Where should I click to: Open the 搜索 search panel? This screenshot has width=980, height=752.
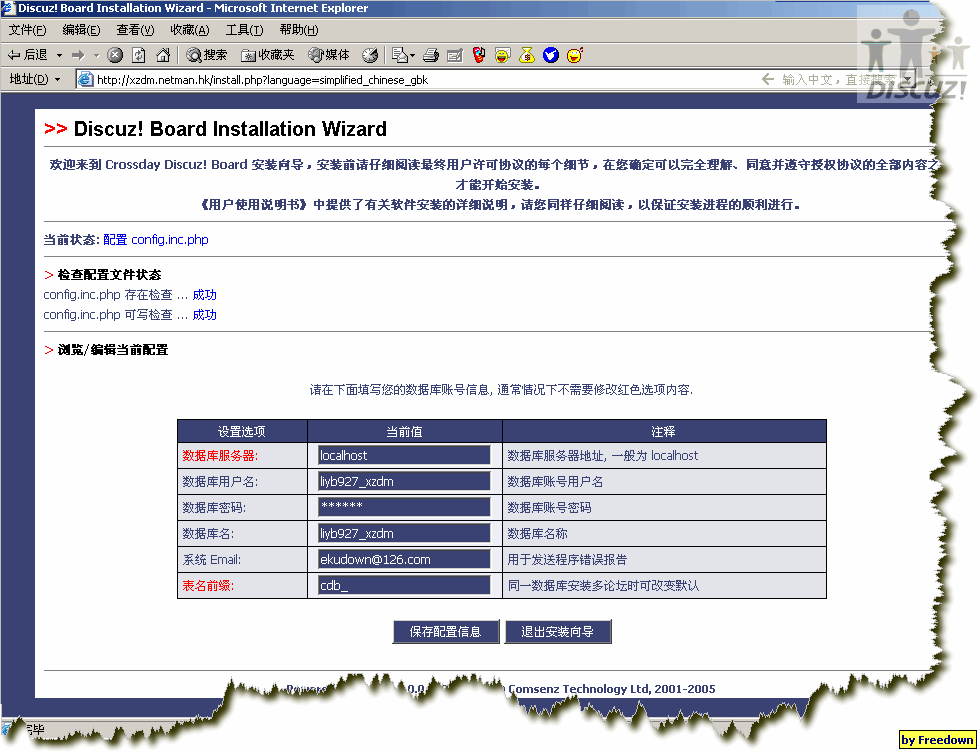[x=207, y=55]
